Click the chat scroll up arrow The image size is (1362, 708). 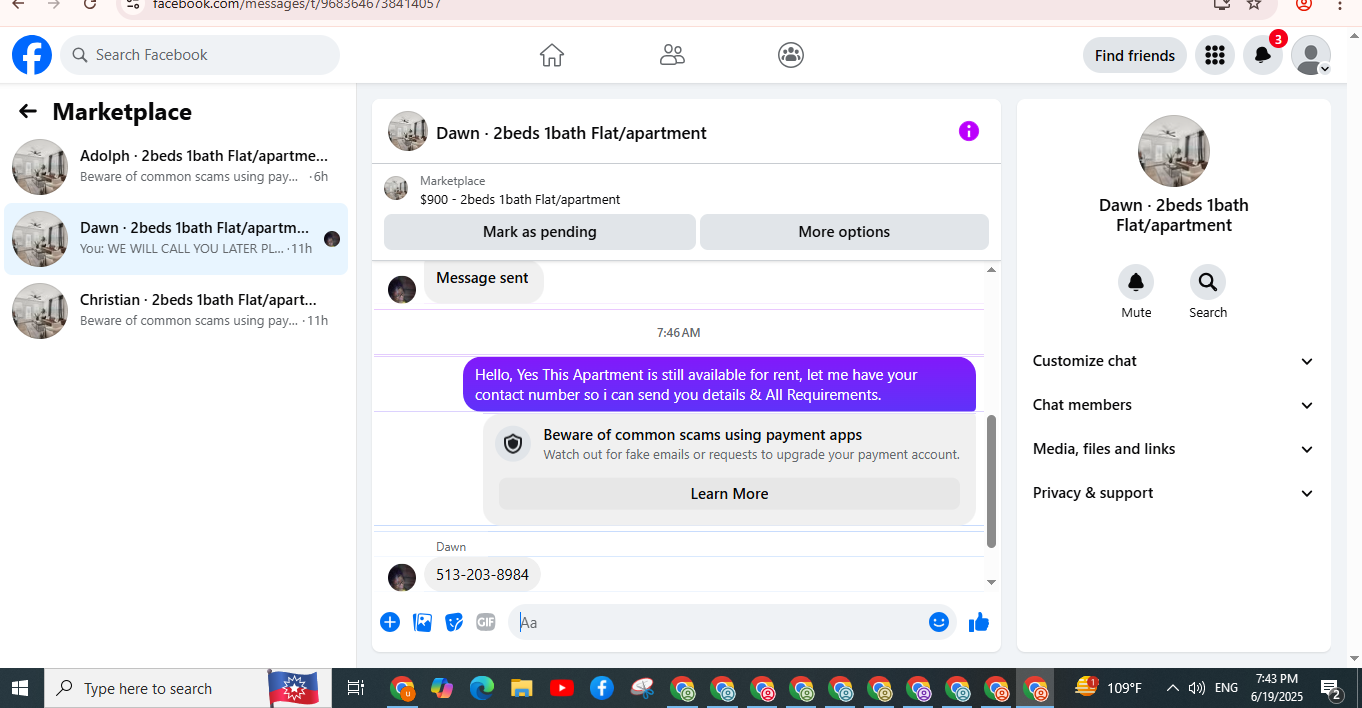[991, 270]
